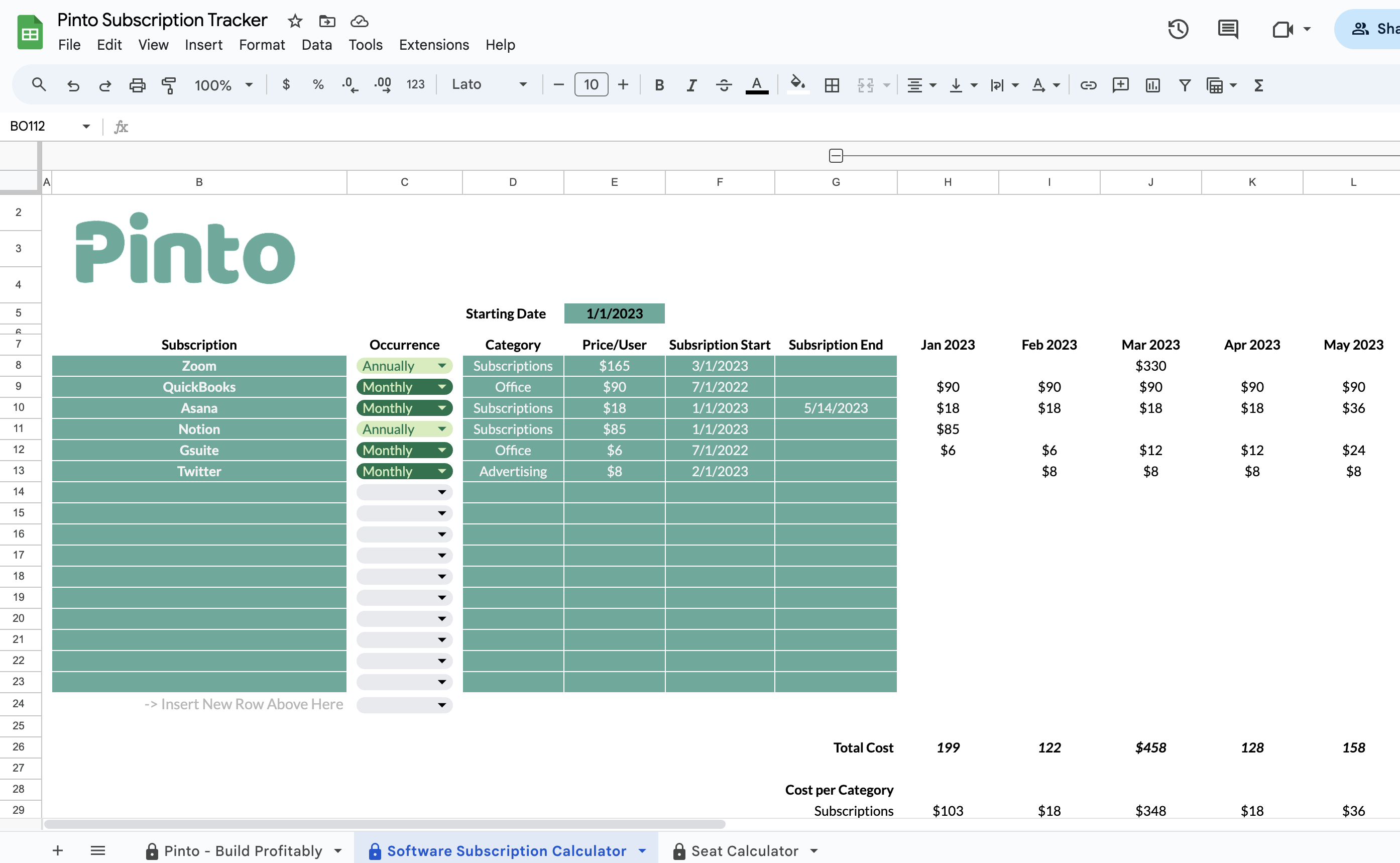Open the Google Sheets home icon
1400x863 pixels.
[x=30, y=33]
